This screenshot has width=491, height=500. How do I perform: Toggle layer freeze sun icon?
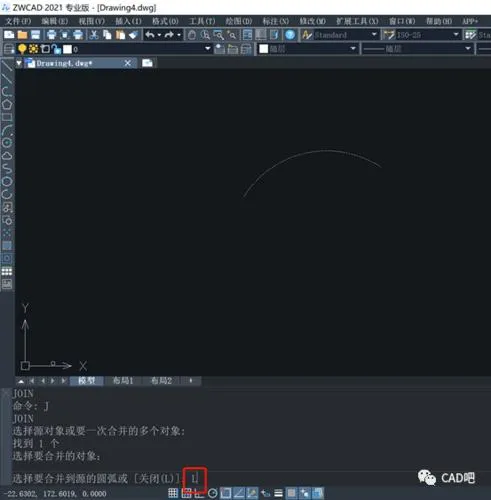(33, 49)
